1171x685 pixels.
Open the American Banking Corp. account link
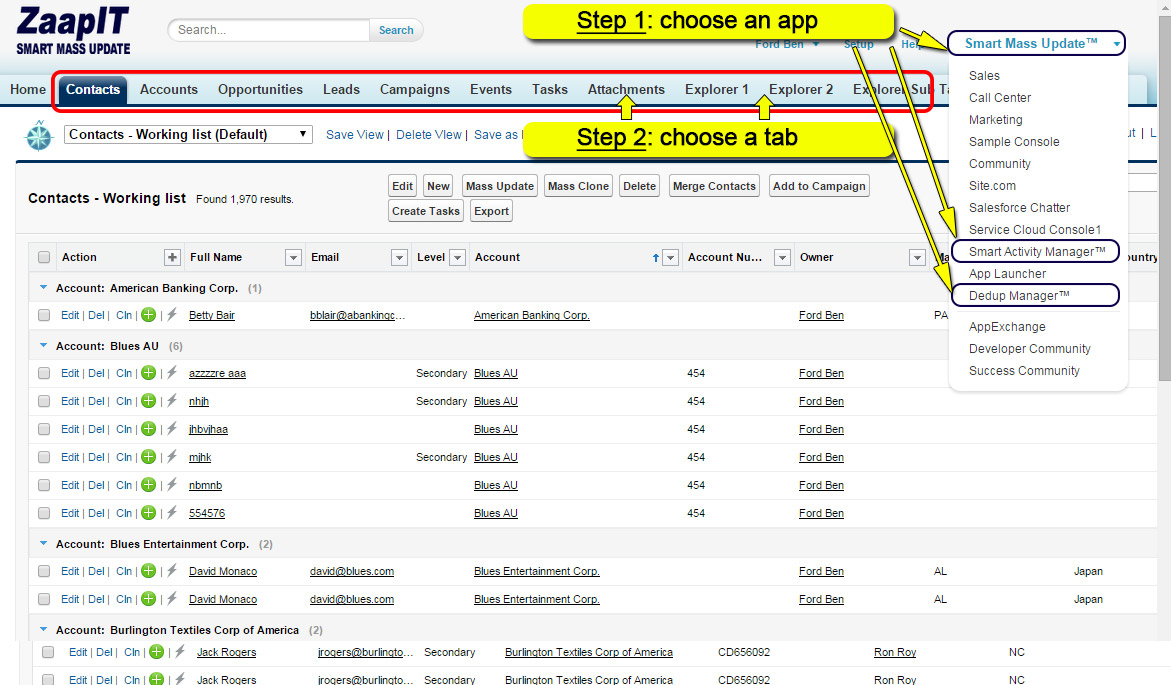[531, 315]
